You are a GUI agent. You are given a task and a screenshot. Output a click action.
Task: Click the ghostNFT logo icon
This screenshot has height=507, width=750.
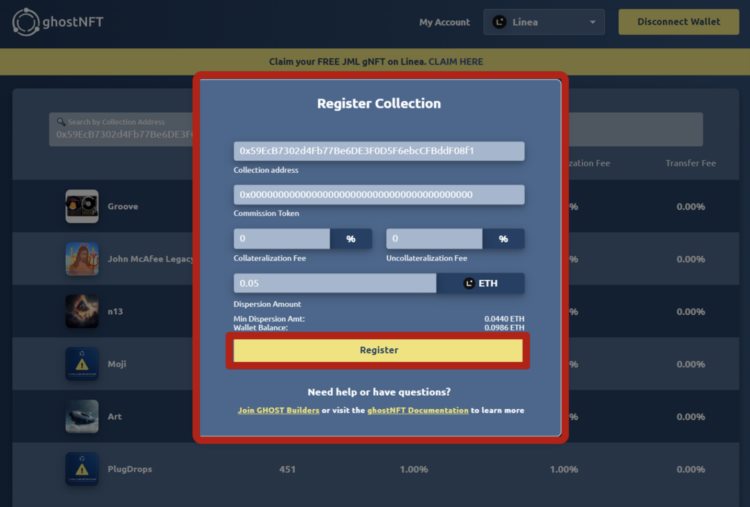[26, 22]
